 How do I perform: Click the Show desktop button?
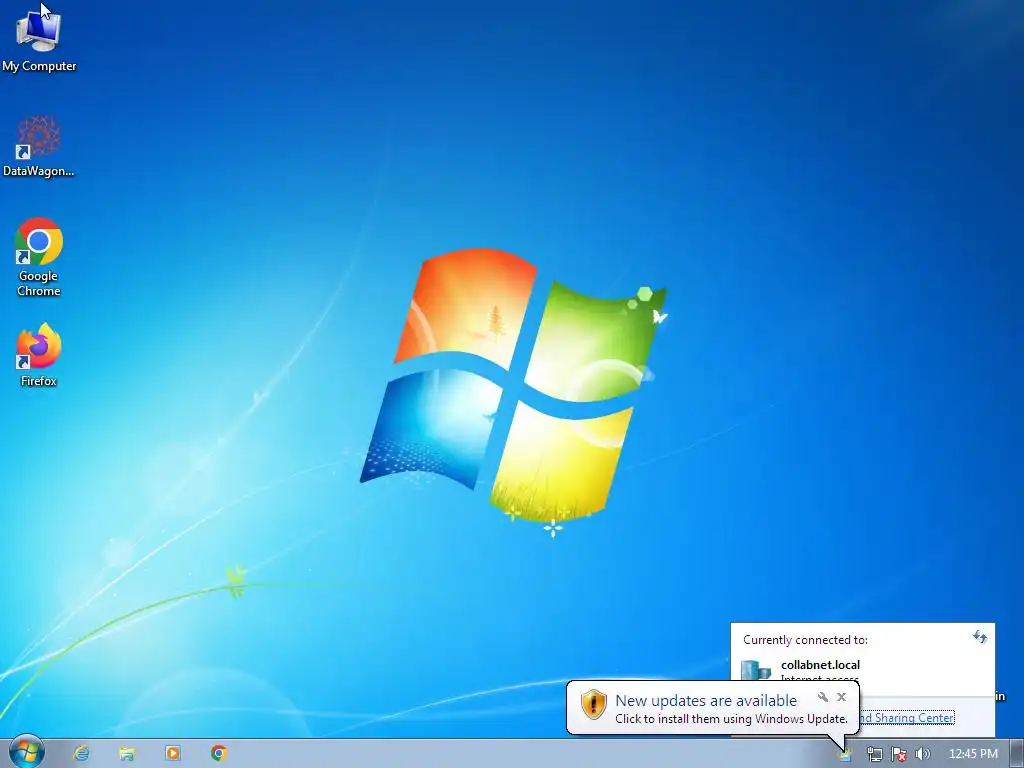coord(1017,754)
